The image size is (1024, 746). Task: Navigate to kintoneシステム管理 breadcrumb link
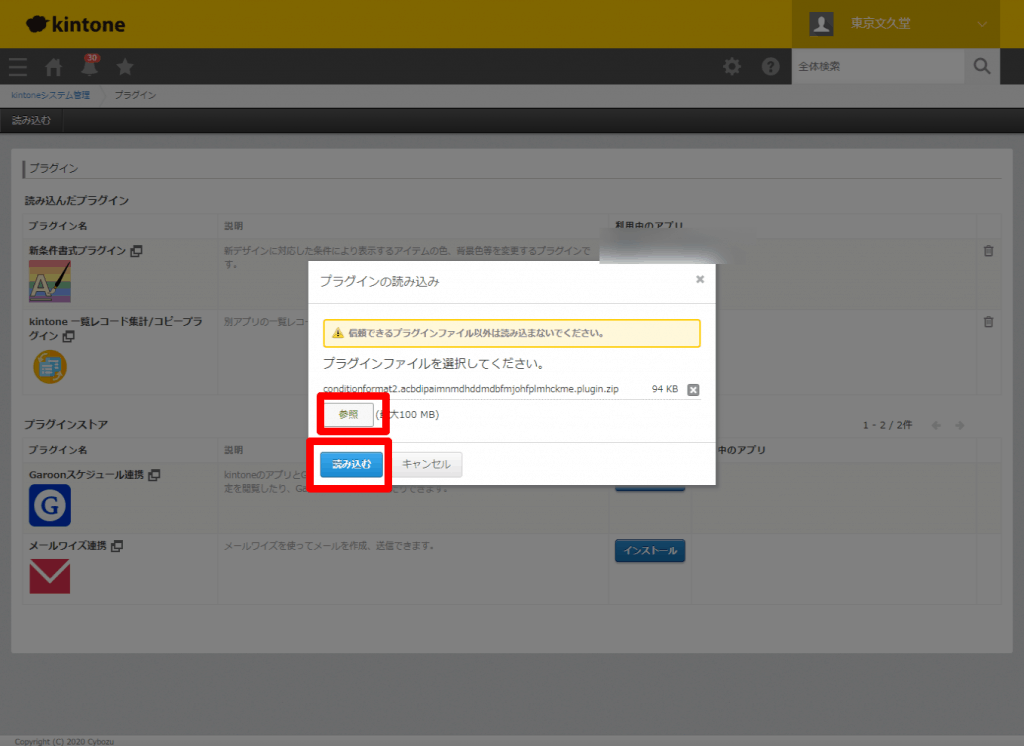point(50,95)
